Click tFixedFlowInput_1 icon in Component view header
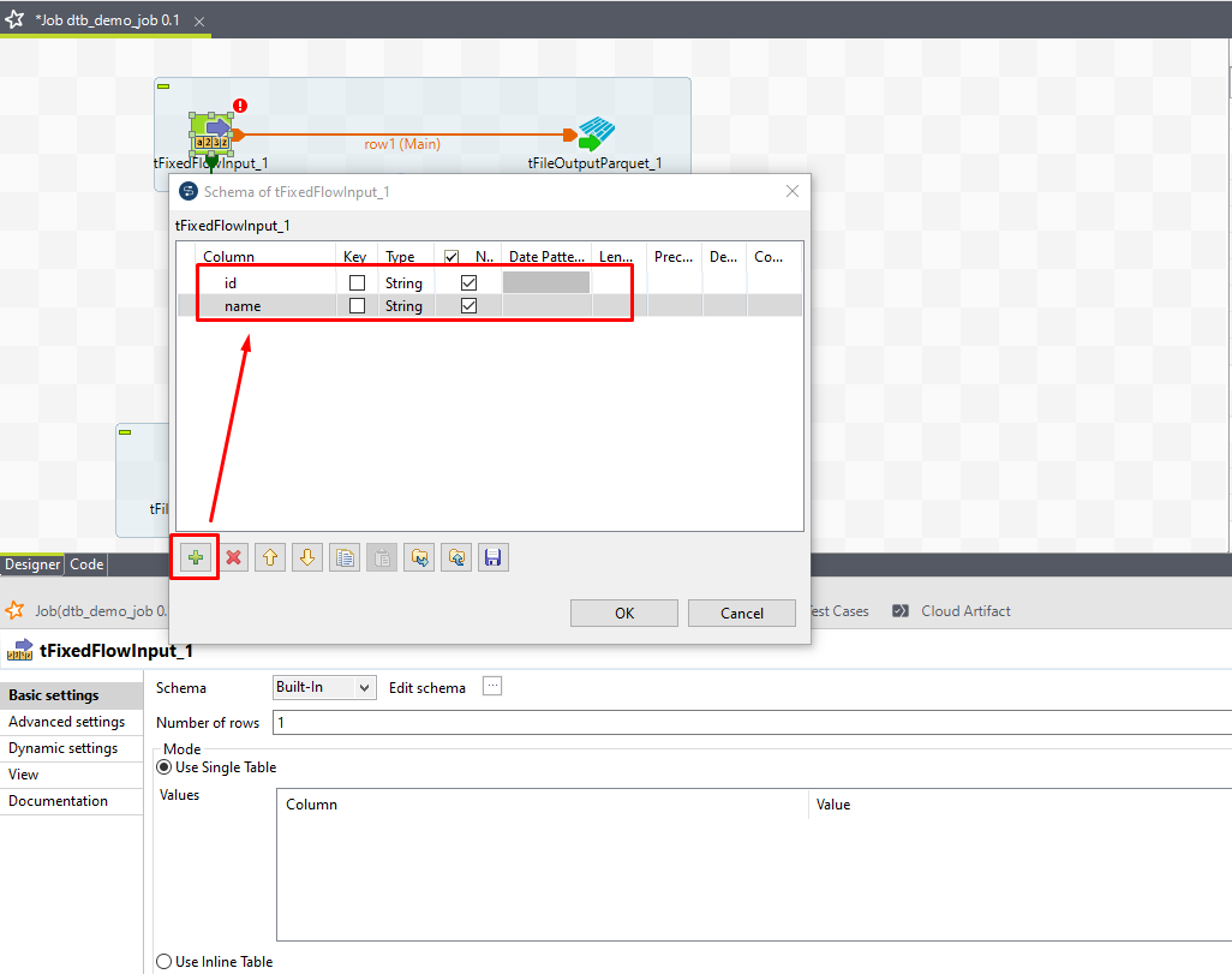Viewport: 1232px width, 974px height. [x=20, y=651]
